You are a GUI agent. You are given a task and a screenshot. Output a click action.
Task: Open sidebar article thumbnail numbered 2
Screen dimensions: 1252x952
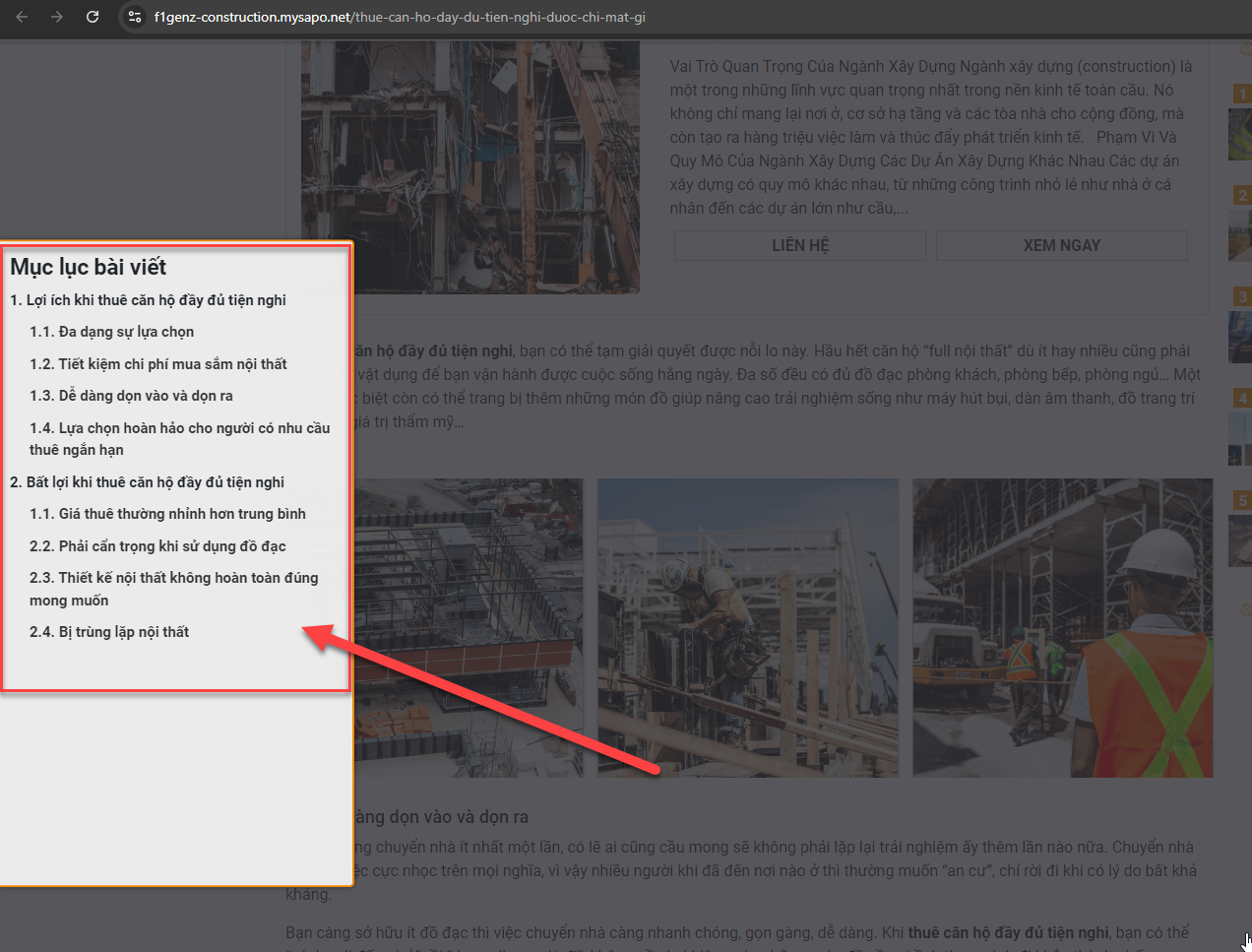pos(1240,234)
